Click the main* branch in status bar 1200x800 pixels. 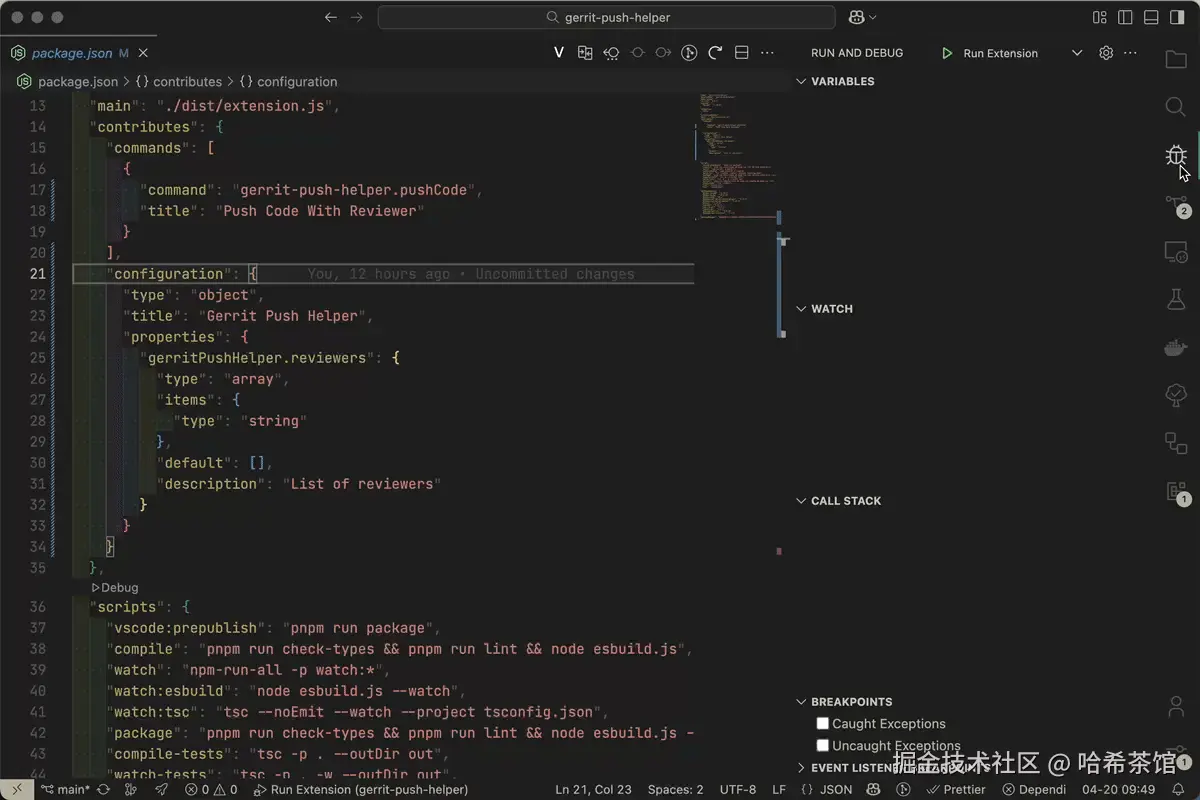coord(64,789)
